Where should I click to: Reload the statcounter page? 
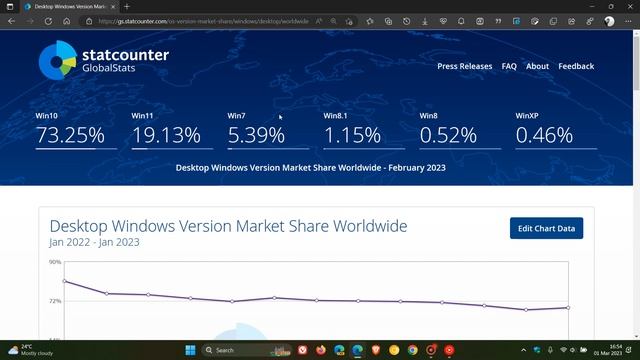(48, 21)
